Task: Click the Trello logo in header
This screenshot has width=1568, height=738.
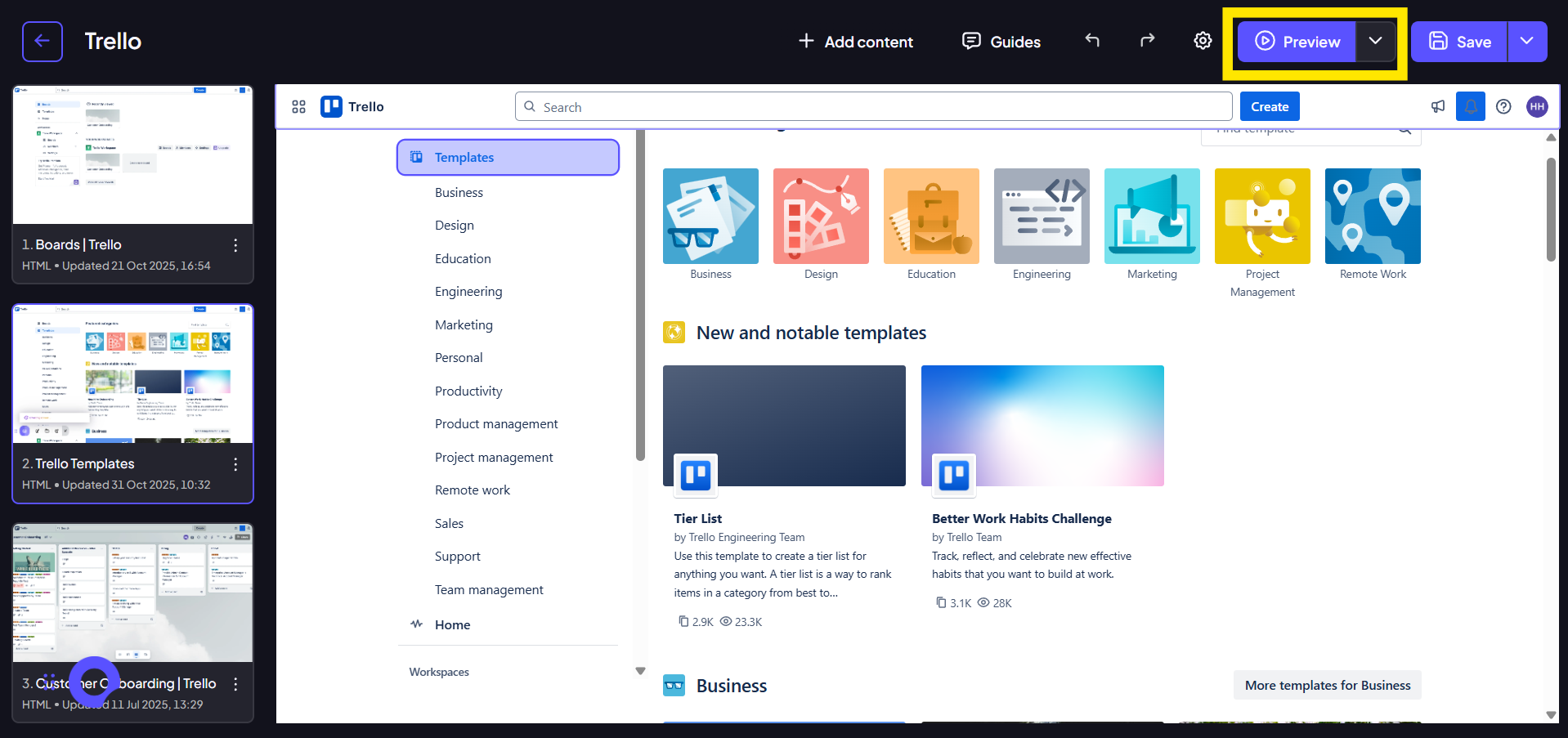Action: click(352, 107)
